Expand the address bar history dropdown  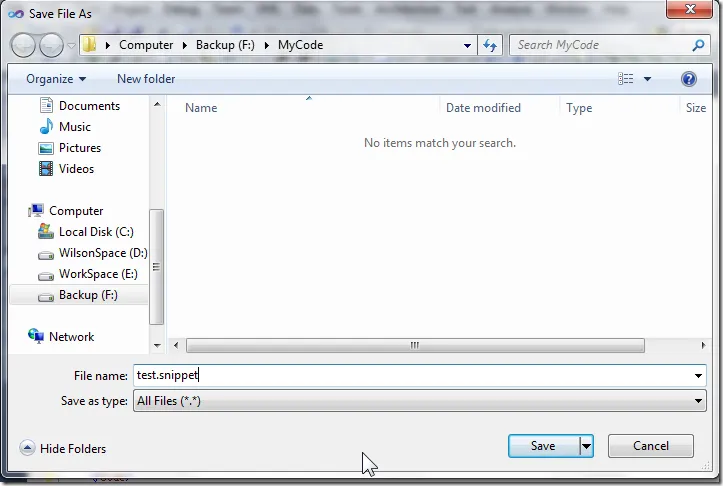click(467, 45)
